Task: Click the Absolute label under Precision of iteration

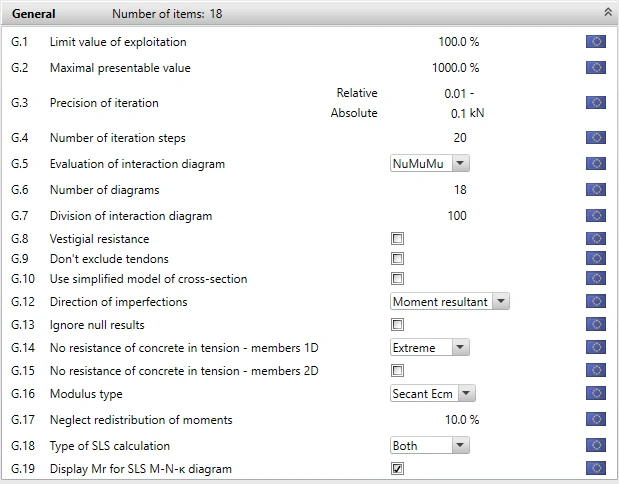Action: coord(354,113)
